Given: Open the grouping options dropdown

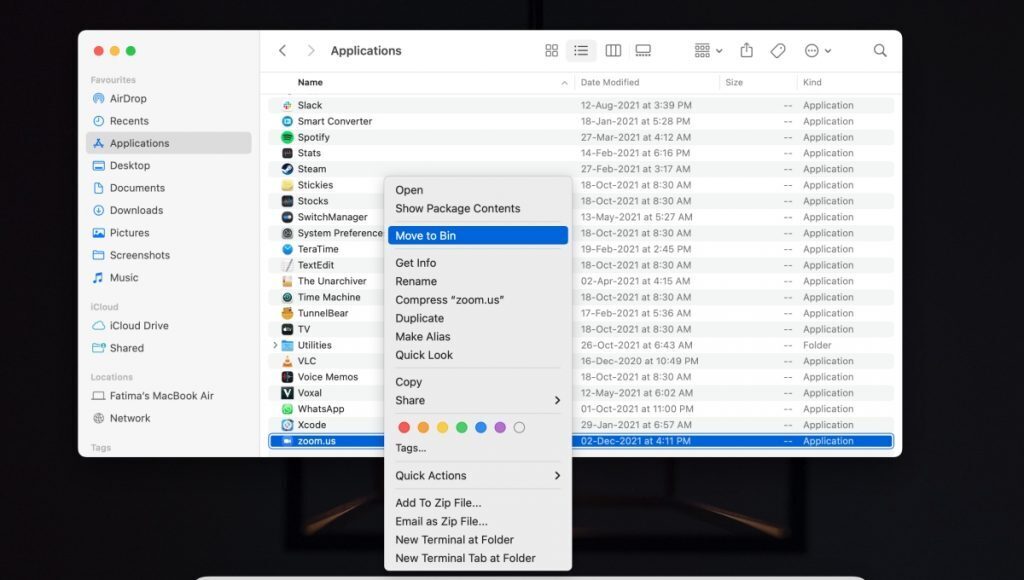Looking at the screenshot, I should 703,50.
